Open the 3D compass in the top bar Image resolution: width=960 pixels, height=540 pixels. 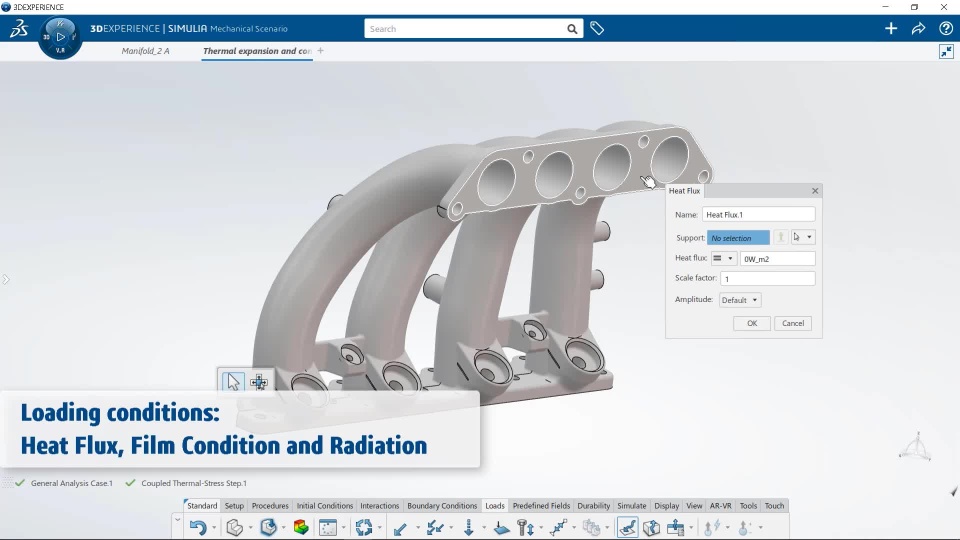click(x=60, y=37)
